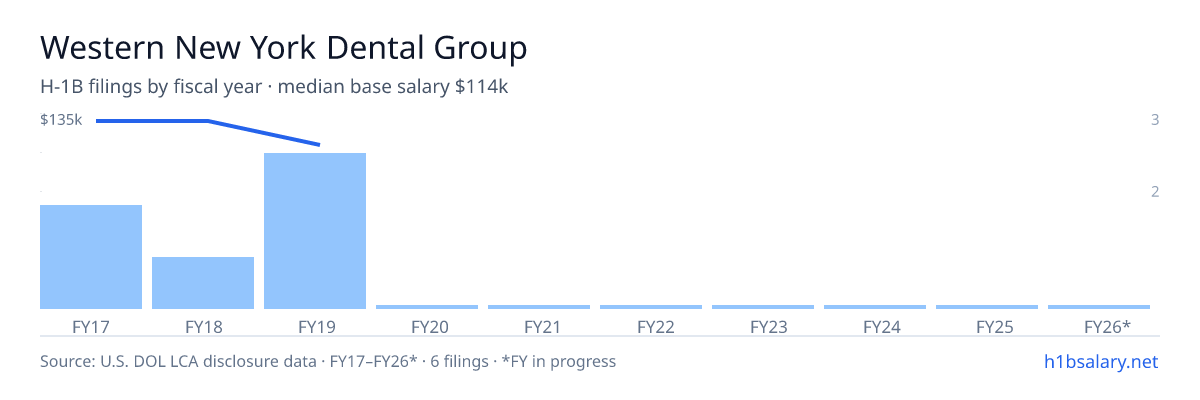This screenshot has width=1200, height=400.
Task: Click the FY19 axis label
Action: (x=315, y=326)
